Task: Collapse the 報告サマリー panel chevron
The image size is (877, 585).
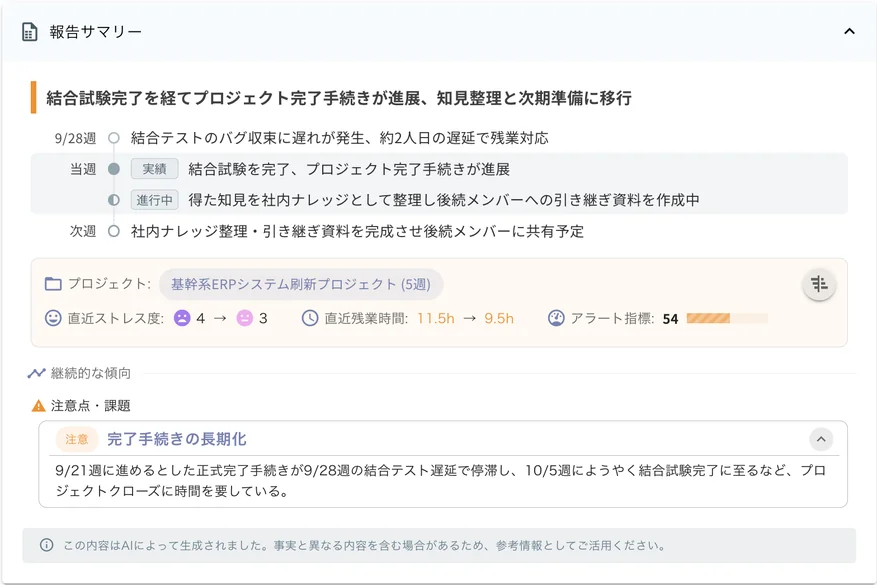Action: click(849, 31)
